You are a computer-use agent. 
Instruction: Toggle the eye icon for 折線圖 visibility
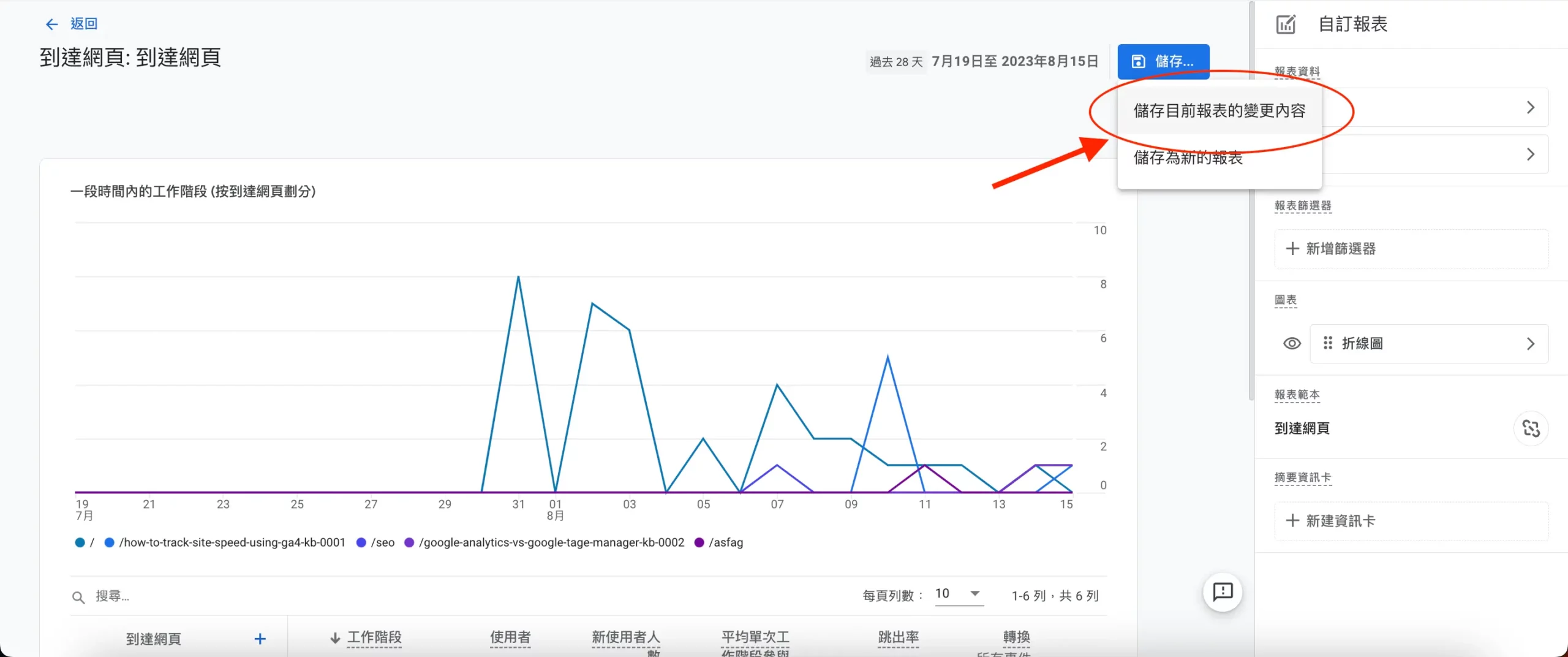click(x=1292, y=343)
